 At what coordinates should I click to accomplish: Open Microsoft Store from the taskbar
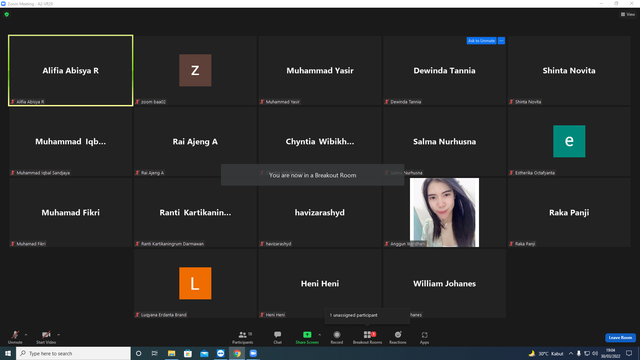click(188, 353)
